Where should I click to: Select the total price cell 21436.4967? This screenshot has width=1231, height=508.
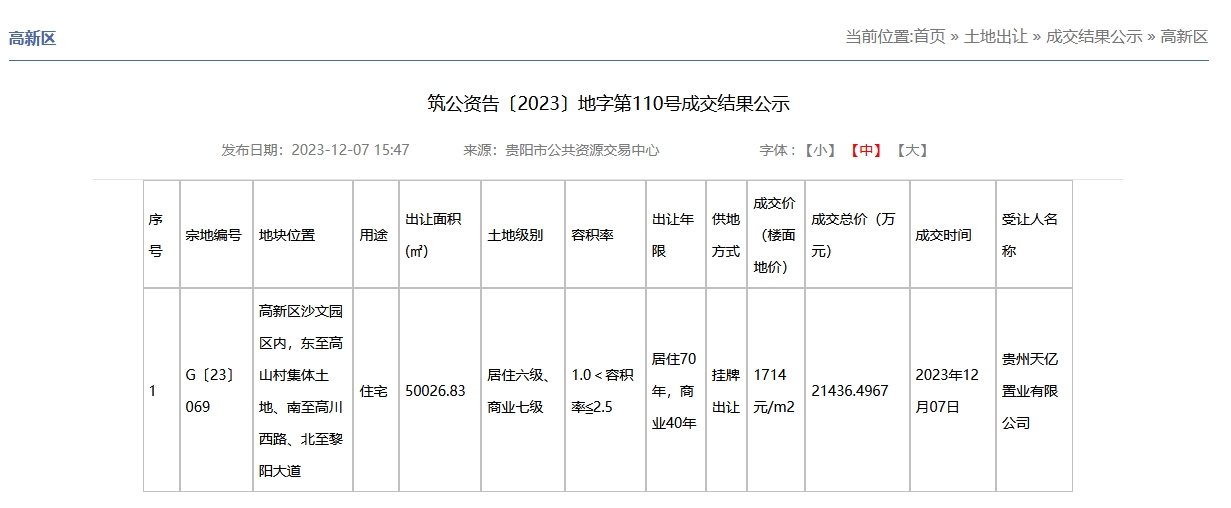pyautogui.click(x=850, y=391)
